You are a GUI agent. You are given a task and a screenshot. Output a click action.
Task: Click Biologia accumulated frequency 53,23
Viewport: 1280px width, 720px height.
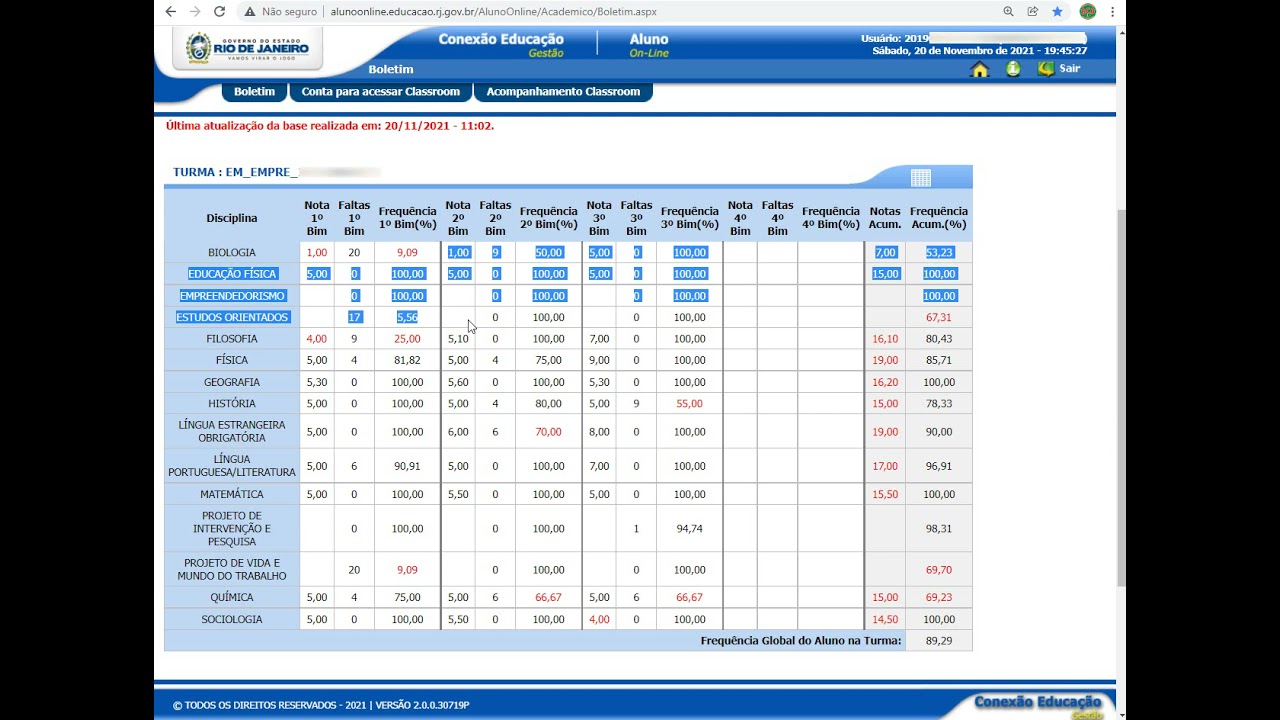click(939, 253)
